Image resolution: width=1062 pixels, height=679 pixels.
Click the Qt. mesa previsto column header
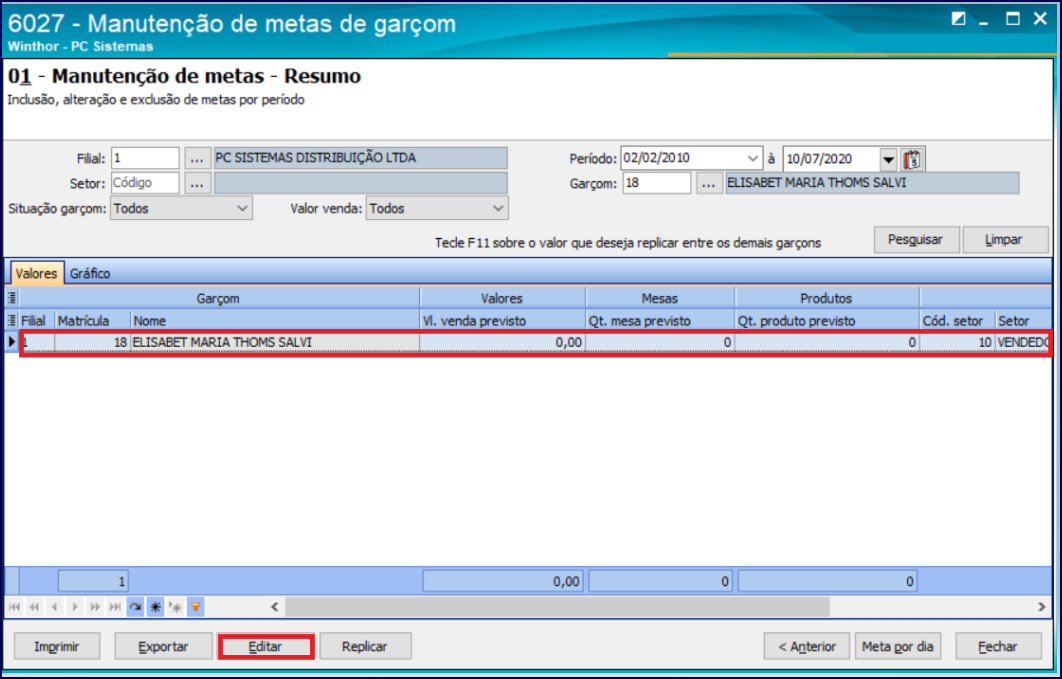[660, 320]
